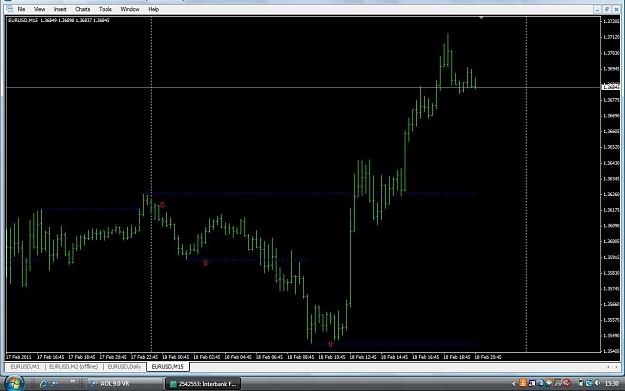Click the orange tray icon
Image resolution: width=625 pixels, height=391 pixels.
(x=522, y=383)
